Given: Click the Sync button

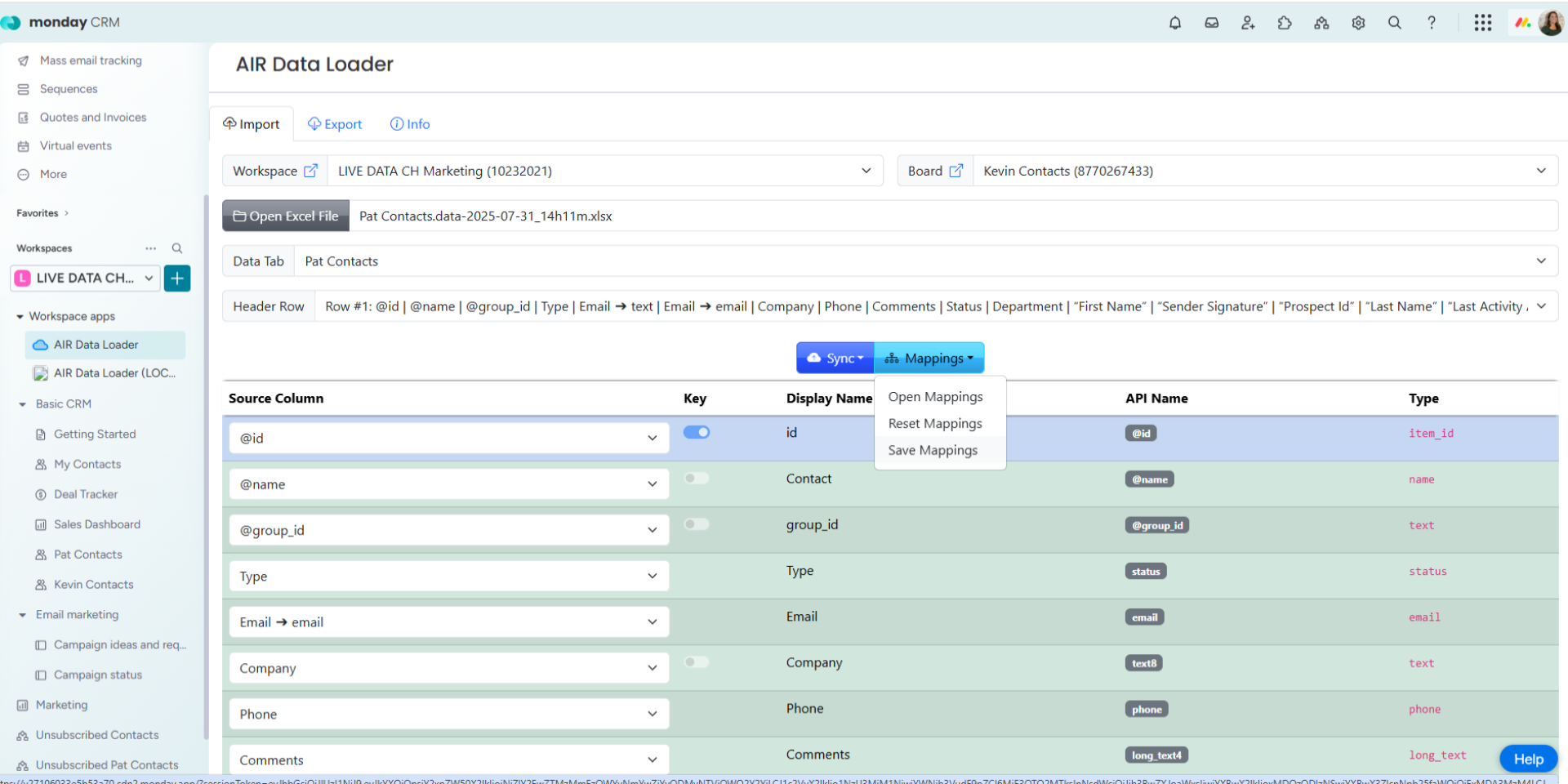Looking at the screenshot, I should click(835, 358).
